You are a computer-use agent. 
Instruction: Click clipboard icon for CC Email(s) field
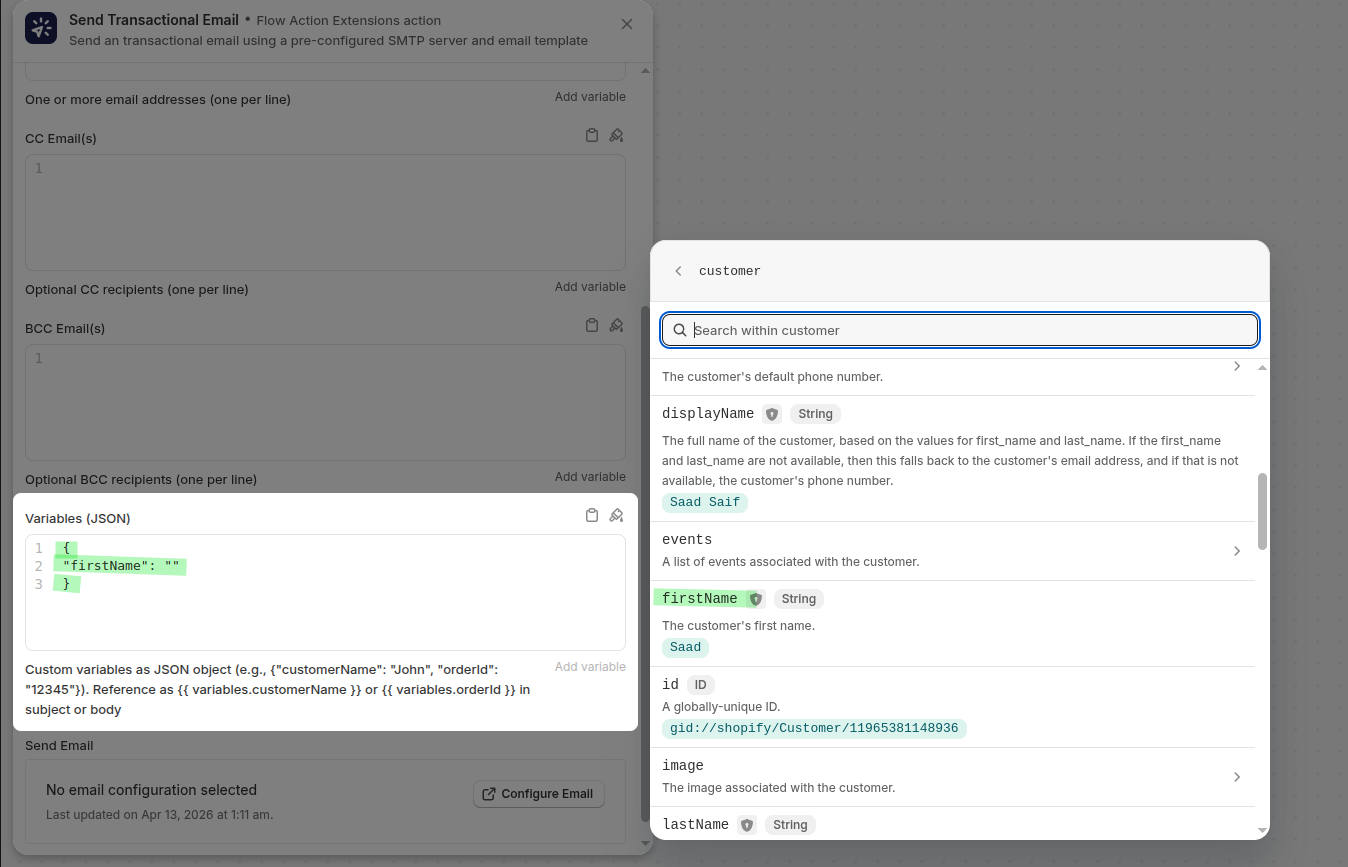[x=592, y=135]
